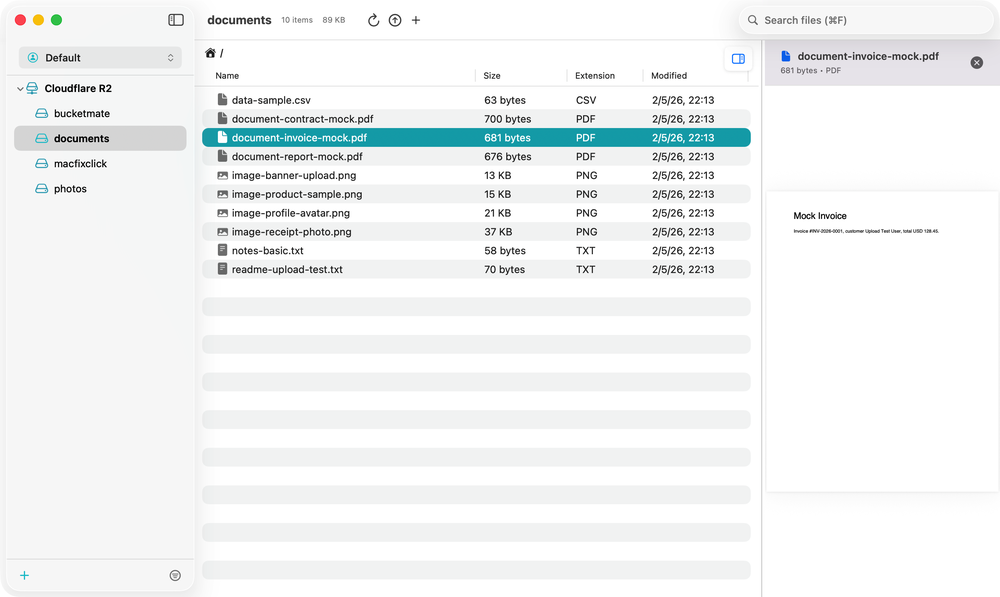The image size is (1000, 597).
Task: Click text file icon of readme-upload-test.txt
Action: pos(222,269)
